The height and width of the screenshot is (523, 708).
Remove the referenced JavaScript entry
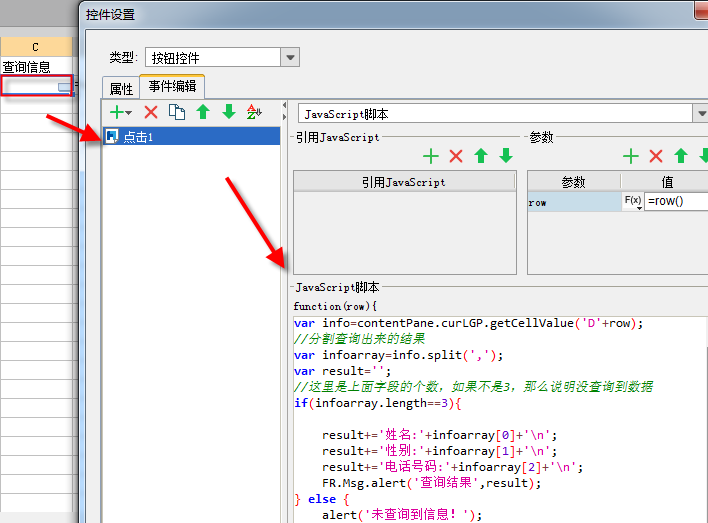pos(456,156)
